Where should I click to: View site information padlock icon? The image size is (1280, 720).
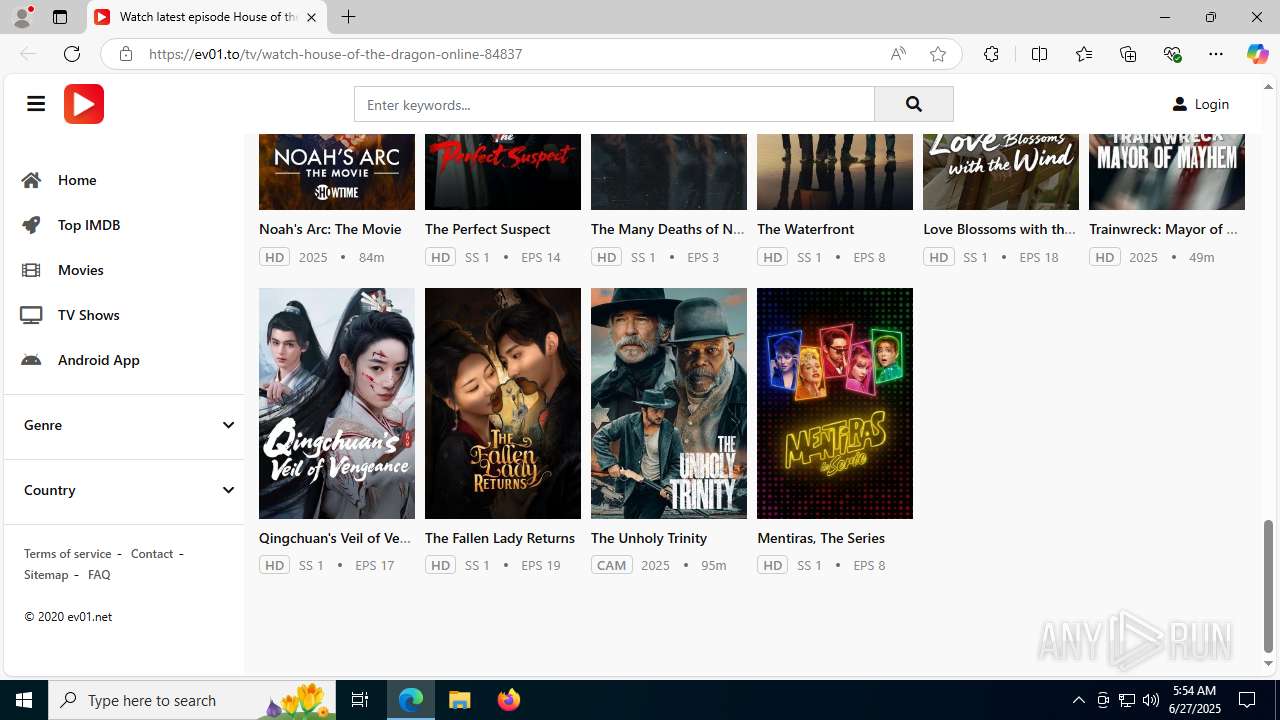126,54
